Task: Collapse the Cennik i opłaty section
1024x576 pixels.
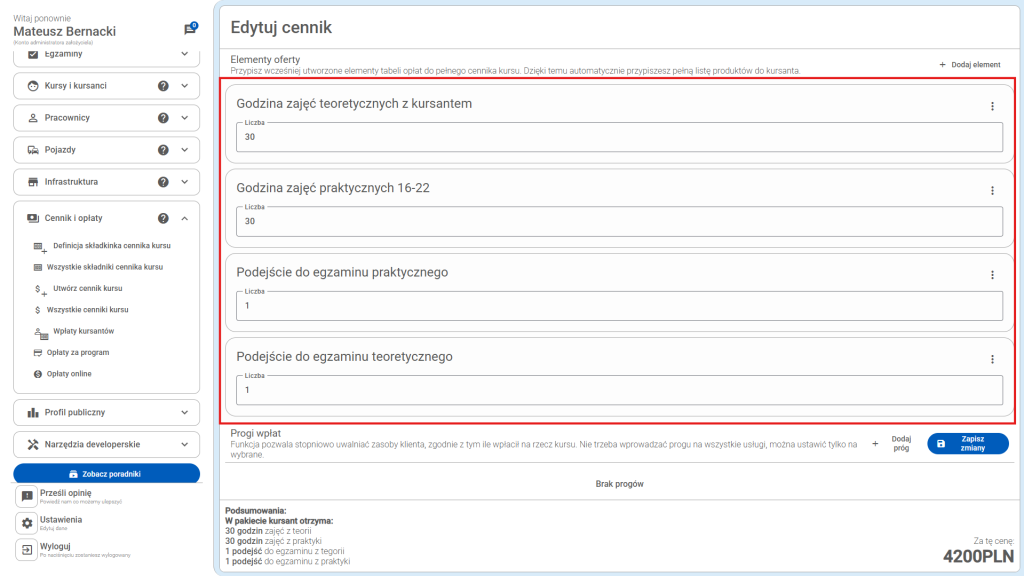Action: point(184,218)
